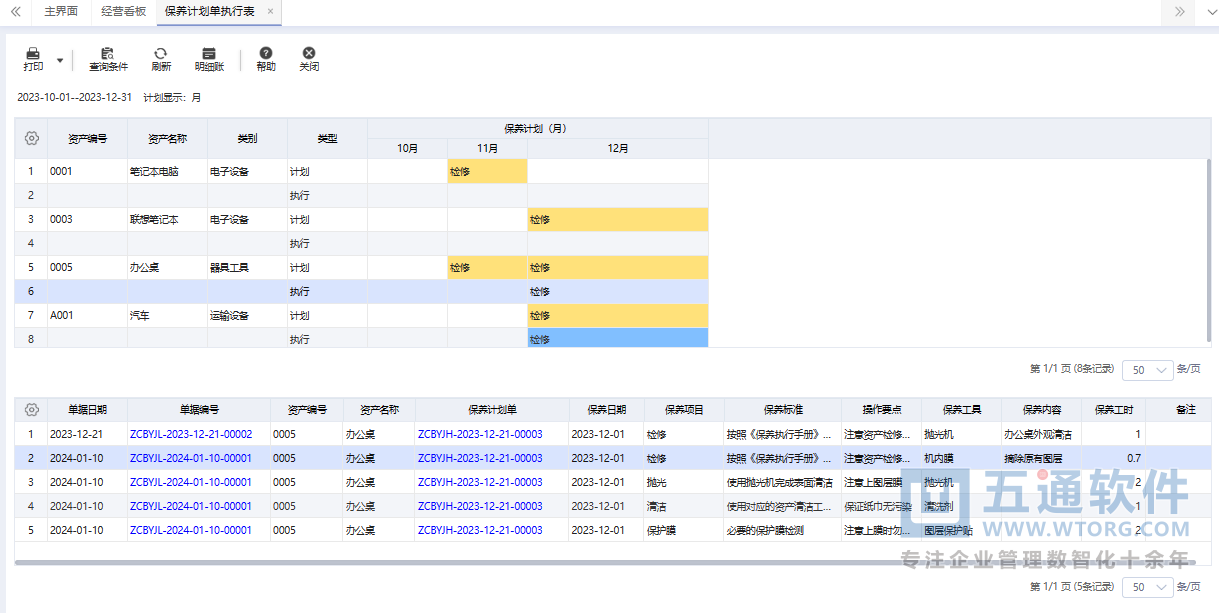The image size is (1219, 613).
Task: Click the 资产名称 header in upper table
Action: click(168, 138)
